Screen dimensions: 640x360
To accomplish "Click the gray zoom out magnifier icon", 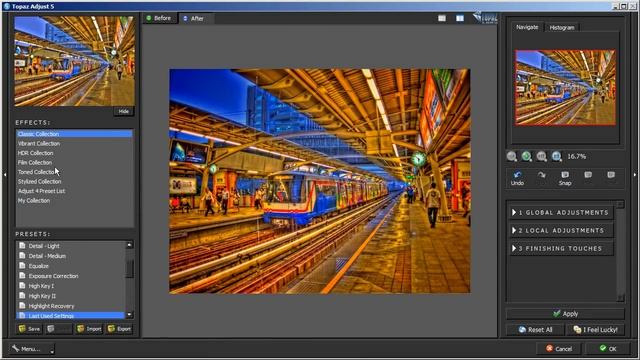I will coord(511,156).
